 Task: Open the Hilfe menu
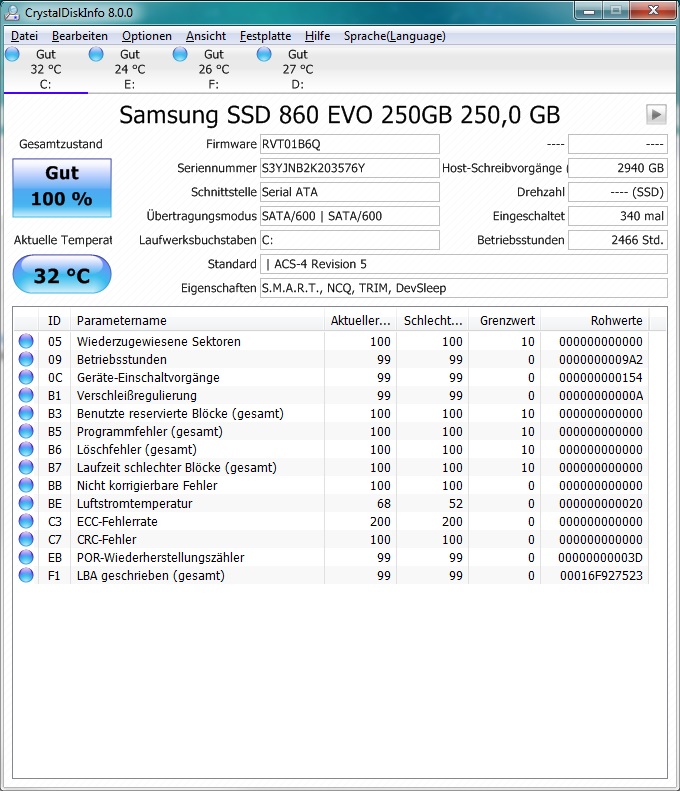(317, 36)
